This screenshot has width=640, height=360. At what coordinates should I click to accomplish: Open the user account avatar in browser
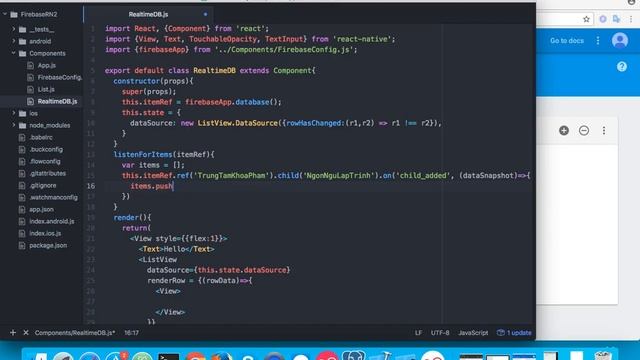(x=620, y=40)
